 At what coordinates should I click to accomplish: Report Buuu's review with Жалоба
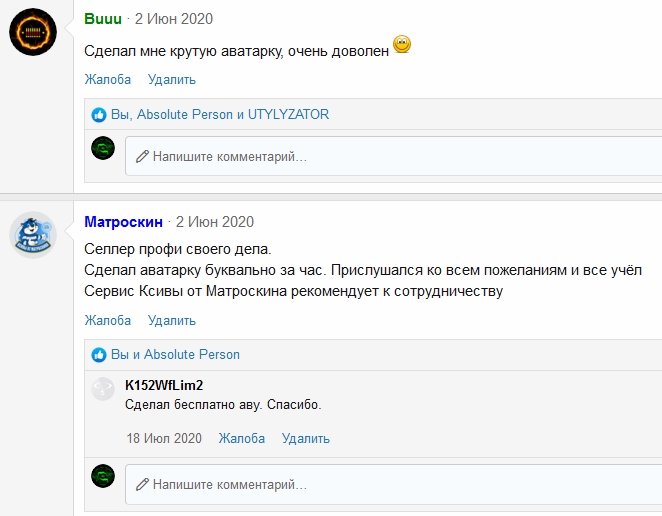[108, 79]
